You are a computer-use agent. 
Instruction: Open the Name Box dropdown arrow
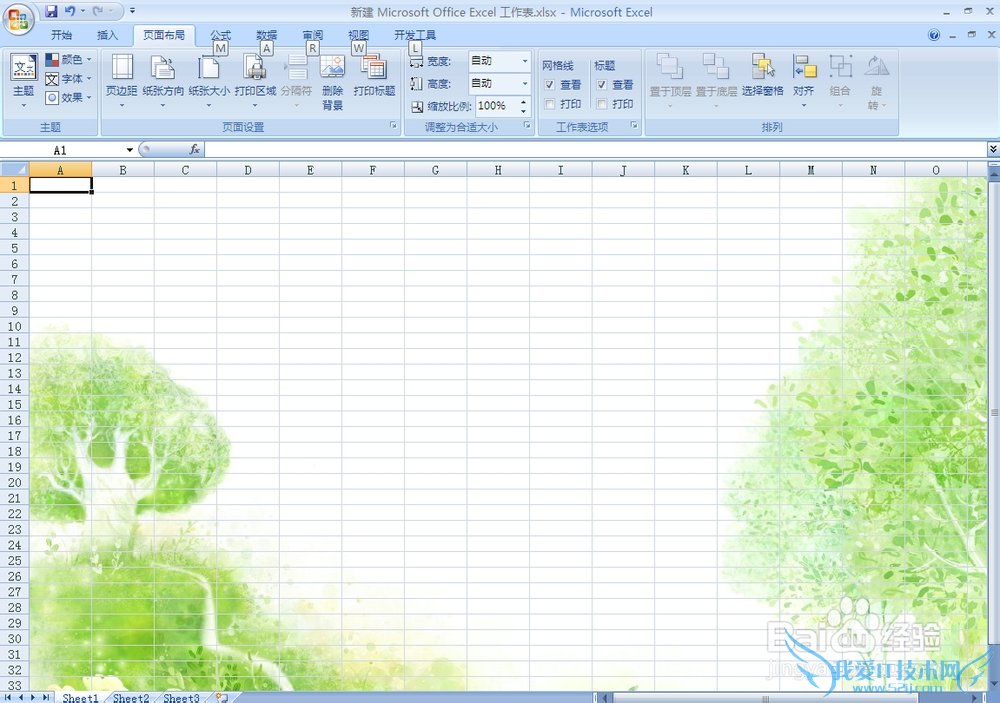129,150
